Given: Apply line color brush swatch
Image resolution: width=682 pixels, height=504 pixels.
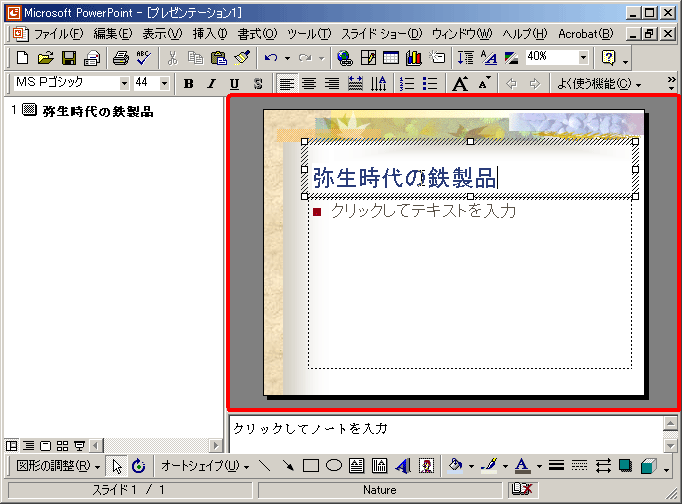Looking at the screenshot, I should click(489, 466).
